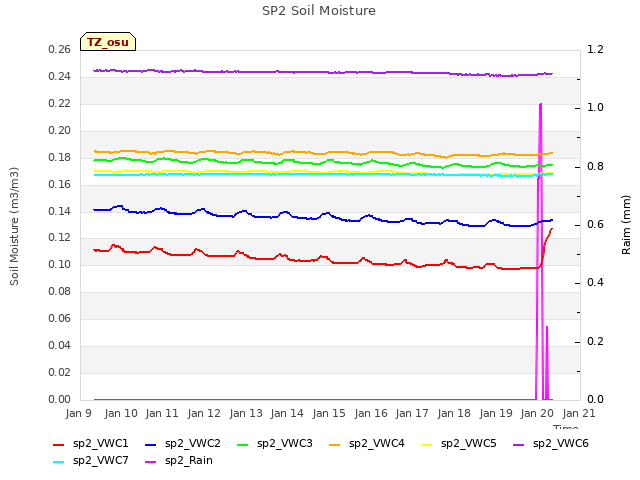Click the Jan 10 x-axis tick label
Viewport: 640px width, 480px height.
(121, 413)
